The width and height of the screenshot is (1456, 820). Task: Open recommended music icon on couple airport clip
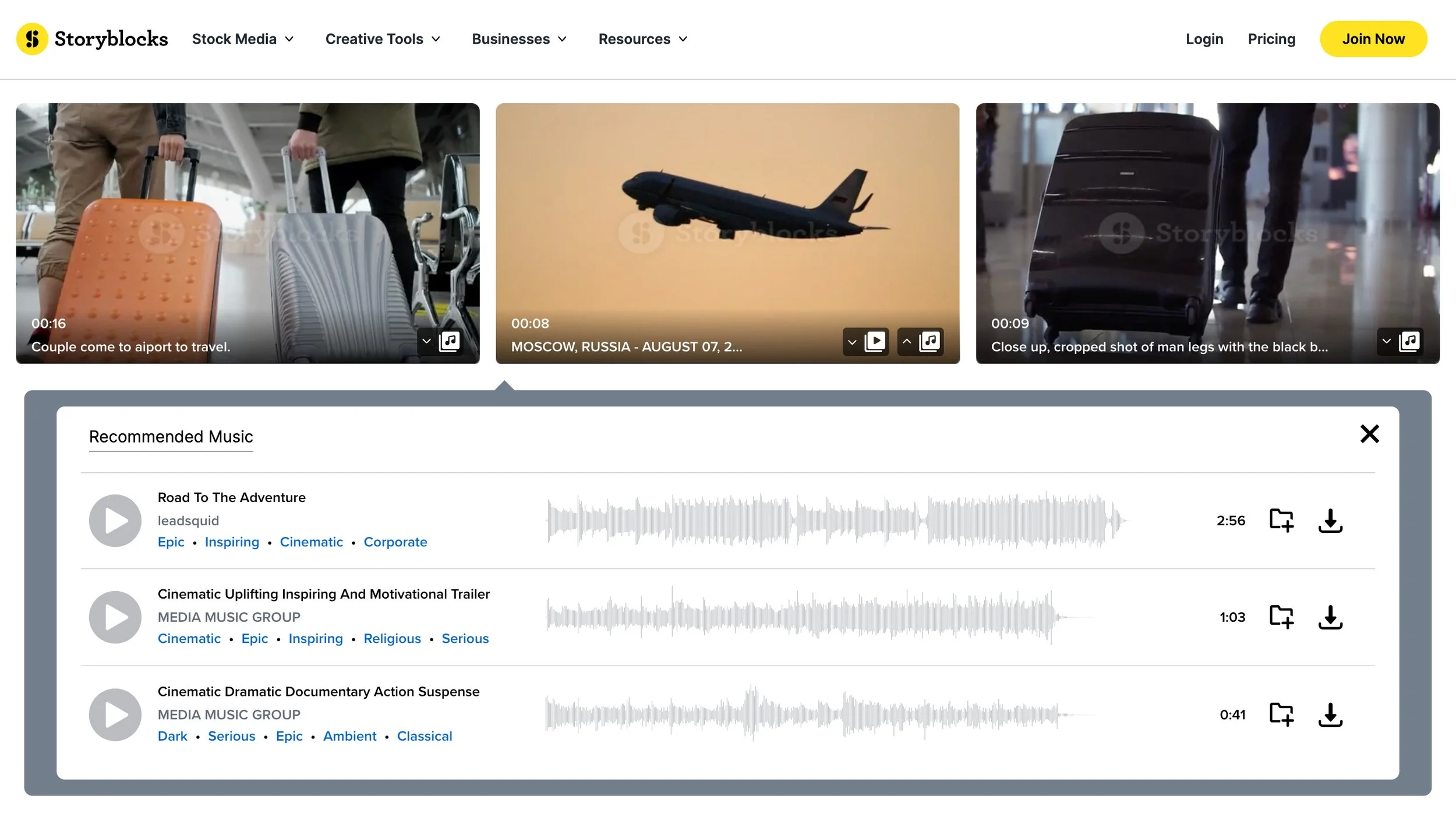[448, 342]
